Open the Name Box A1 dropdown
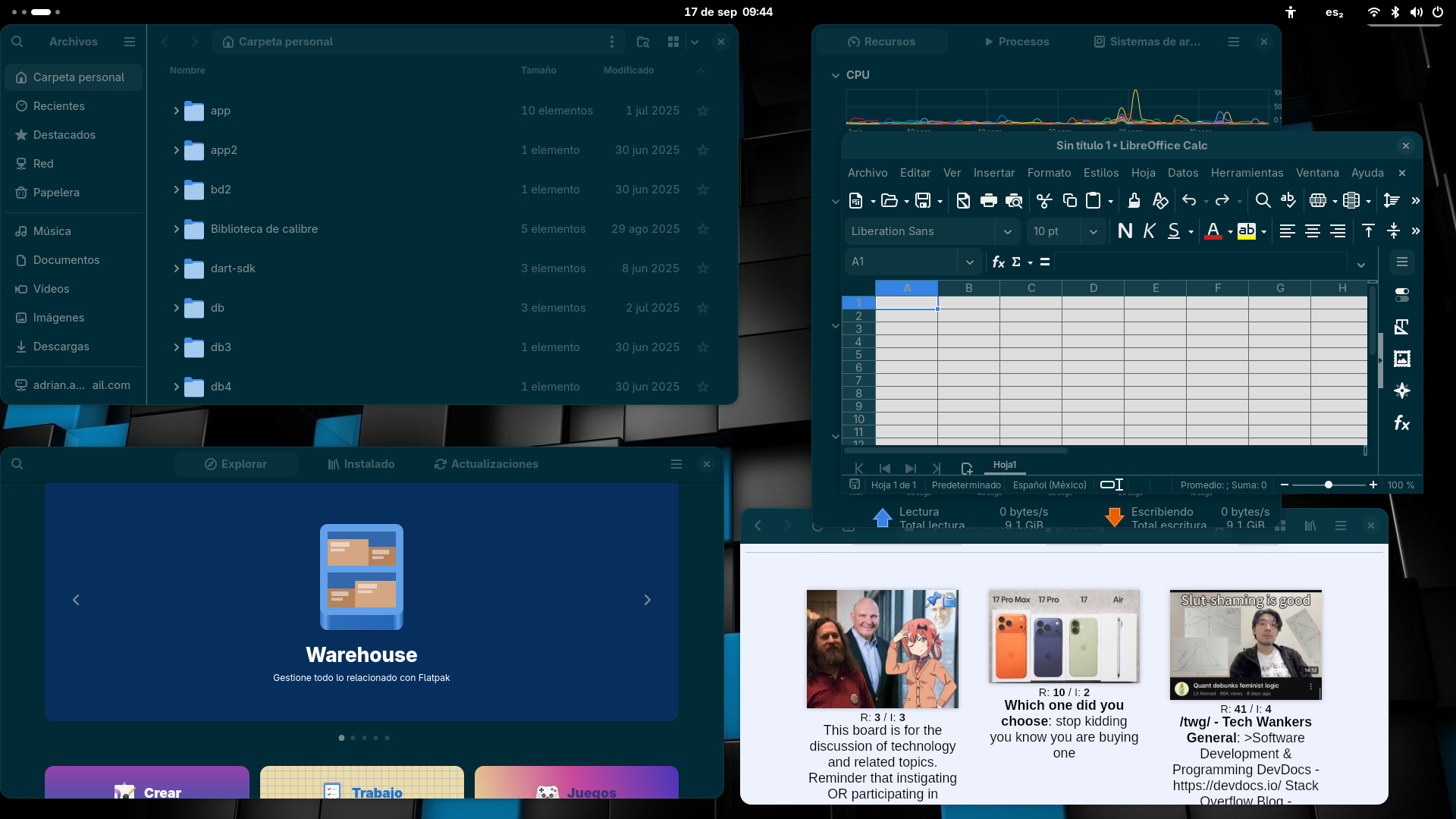 click(x=970, y=262)
